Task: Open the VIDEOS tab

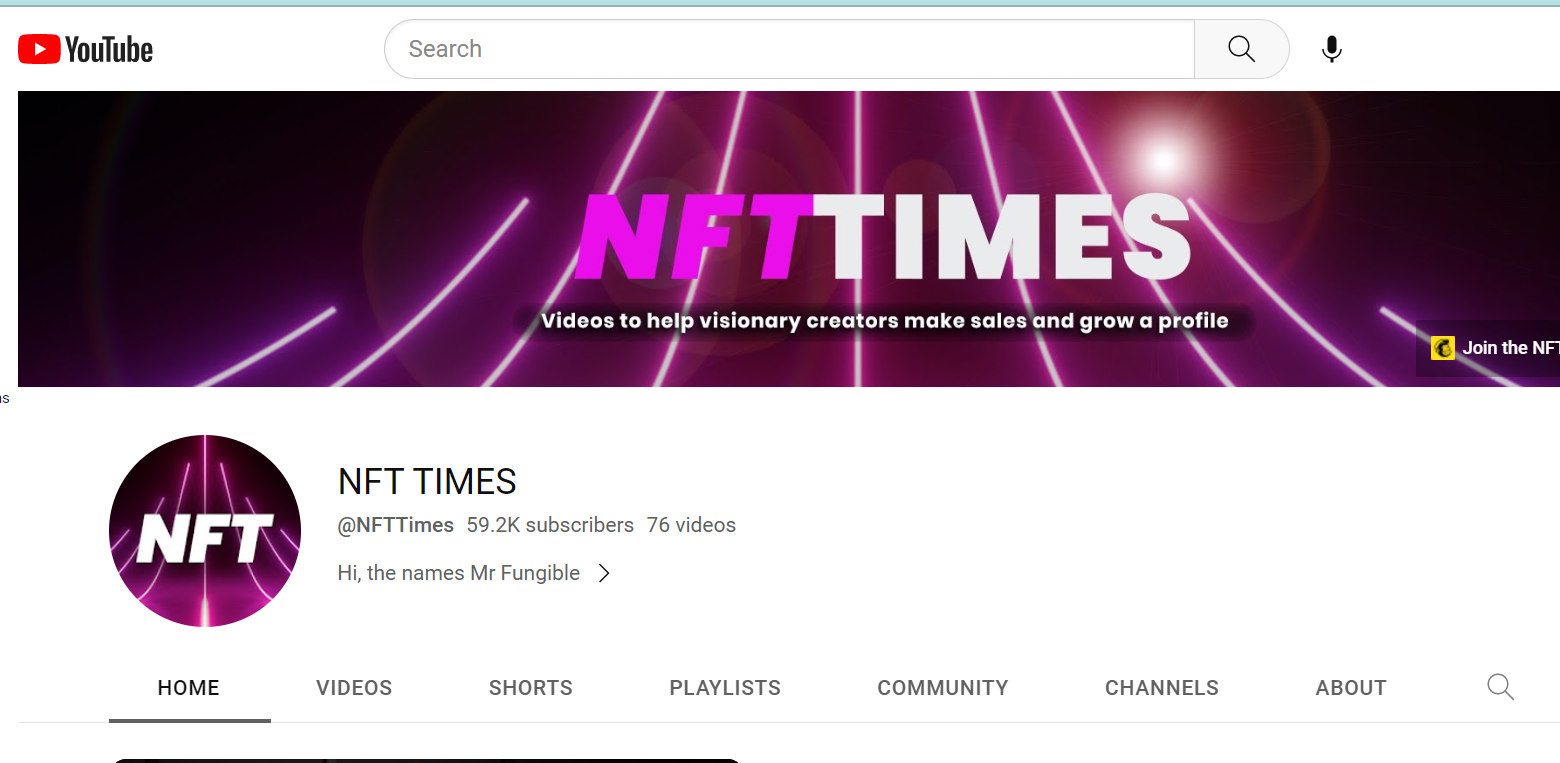Action: [354, 688]
